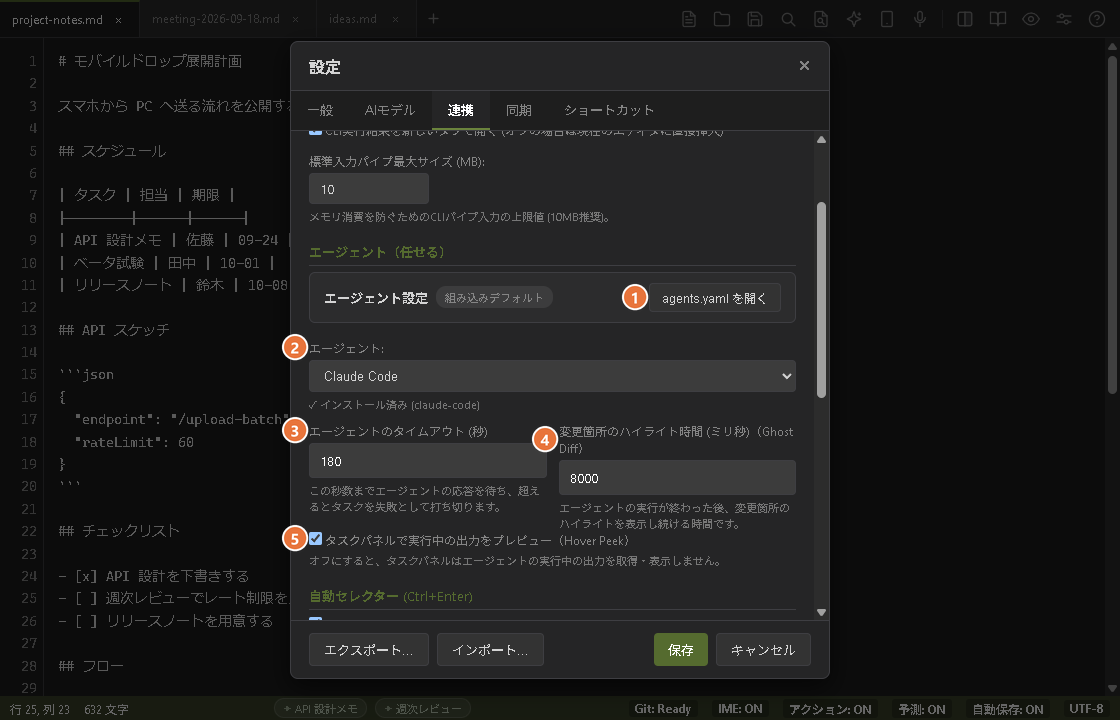Click the "rateLimit": 60 line in editor

[x=134, y=442]
